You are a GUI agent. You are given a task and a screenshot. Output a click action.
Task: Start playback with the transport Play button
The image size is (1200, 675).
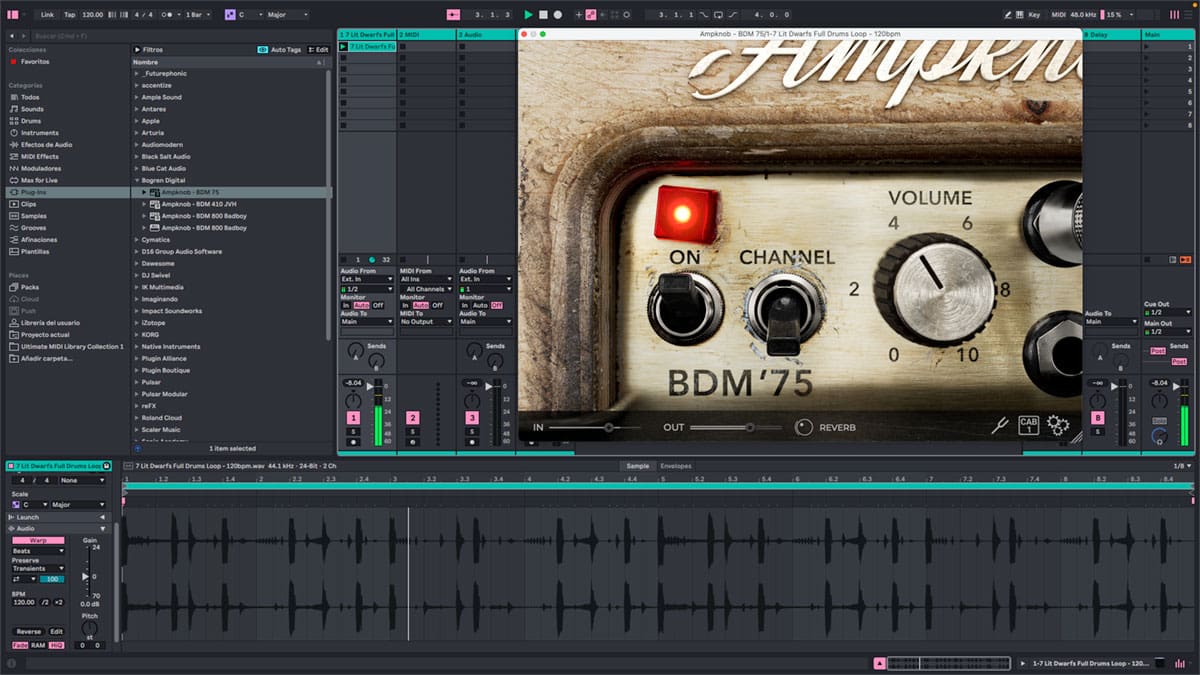(529, 15)
